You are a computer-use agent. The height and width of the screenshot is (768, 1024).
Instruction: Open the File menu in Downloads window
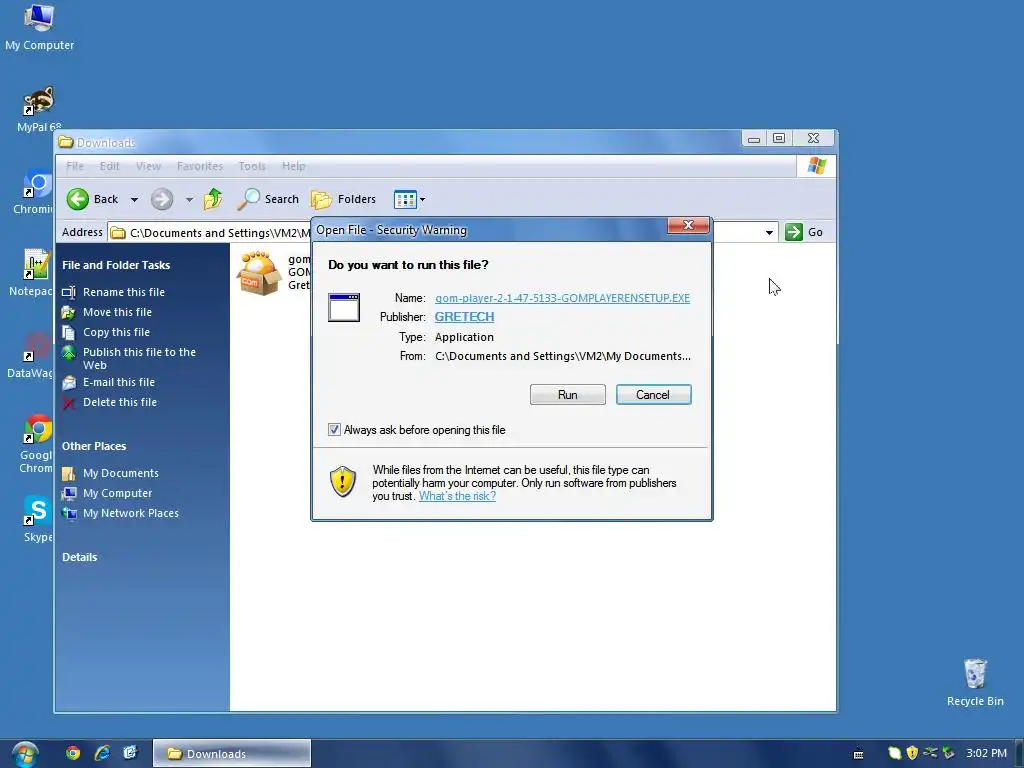click(75, 166)
